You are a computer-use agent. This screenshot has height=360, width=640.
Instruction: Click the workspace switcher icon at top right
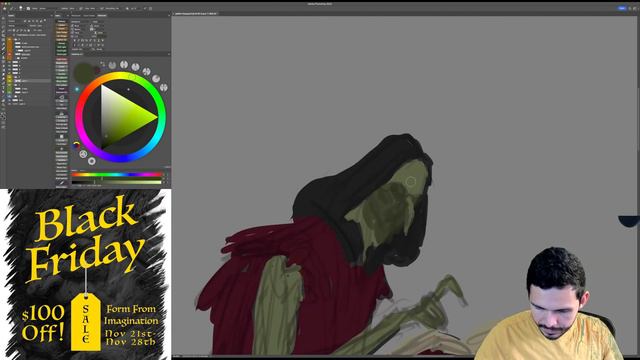636,8
